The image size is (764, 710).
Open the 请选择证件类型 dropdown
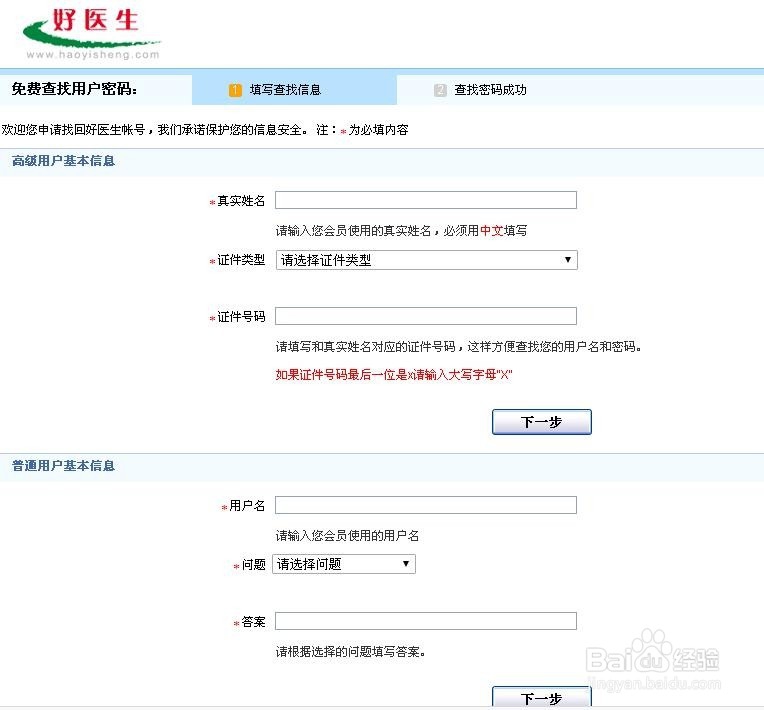[427, 260]
